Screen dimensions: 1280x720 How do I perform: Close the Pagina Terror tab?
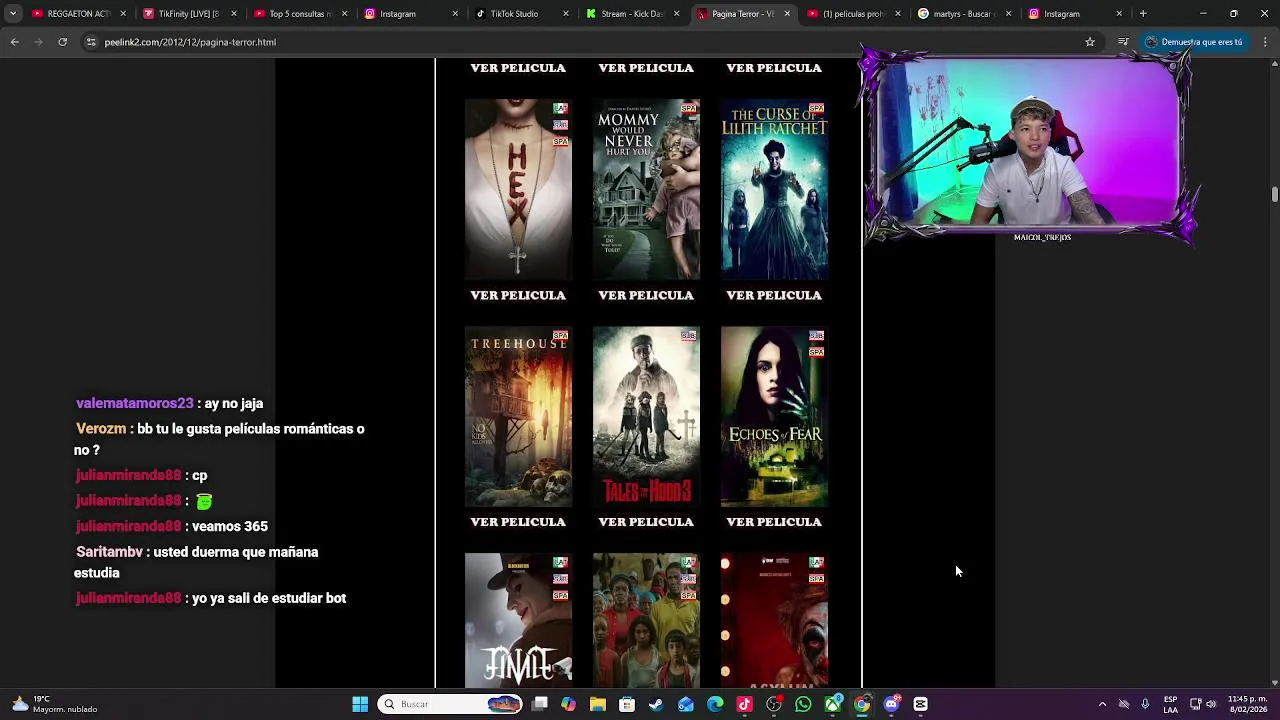point(787,14)
